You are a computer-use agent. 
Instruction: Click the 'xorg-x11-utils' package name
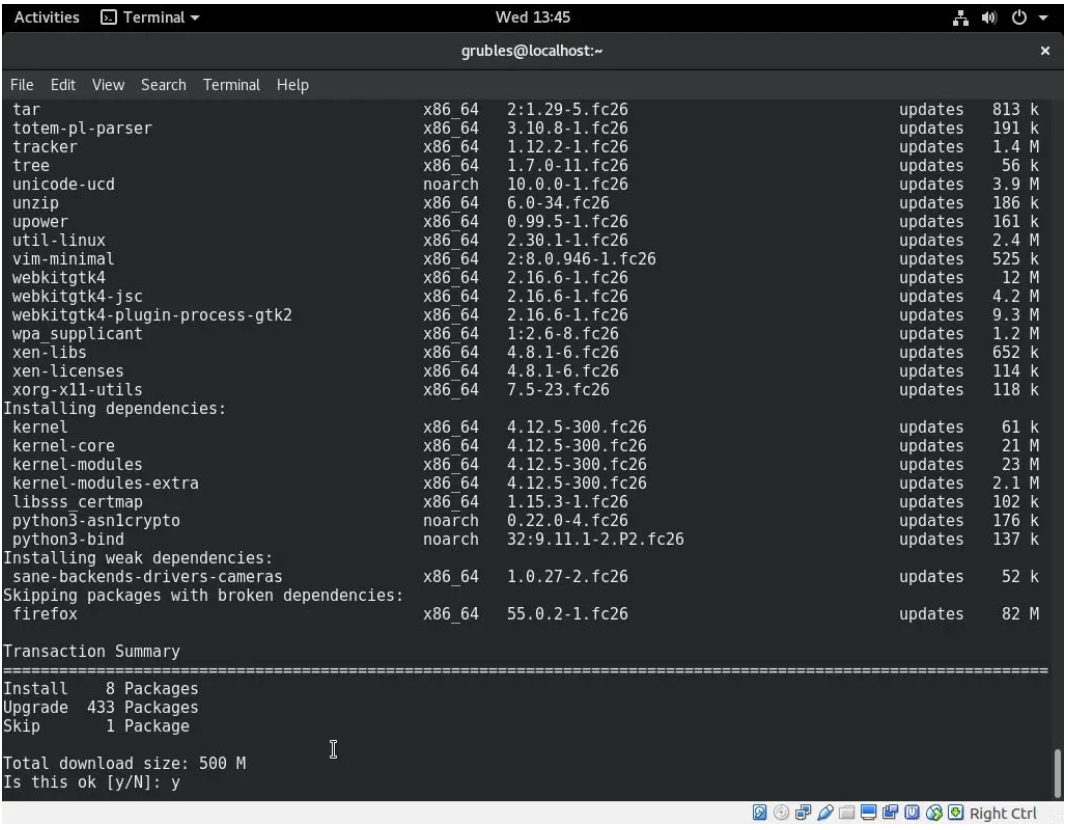[x=78, y=390]
